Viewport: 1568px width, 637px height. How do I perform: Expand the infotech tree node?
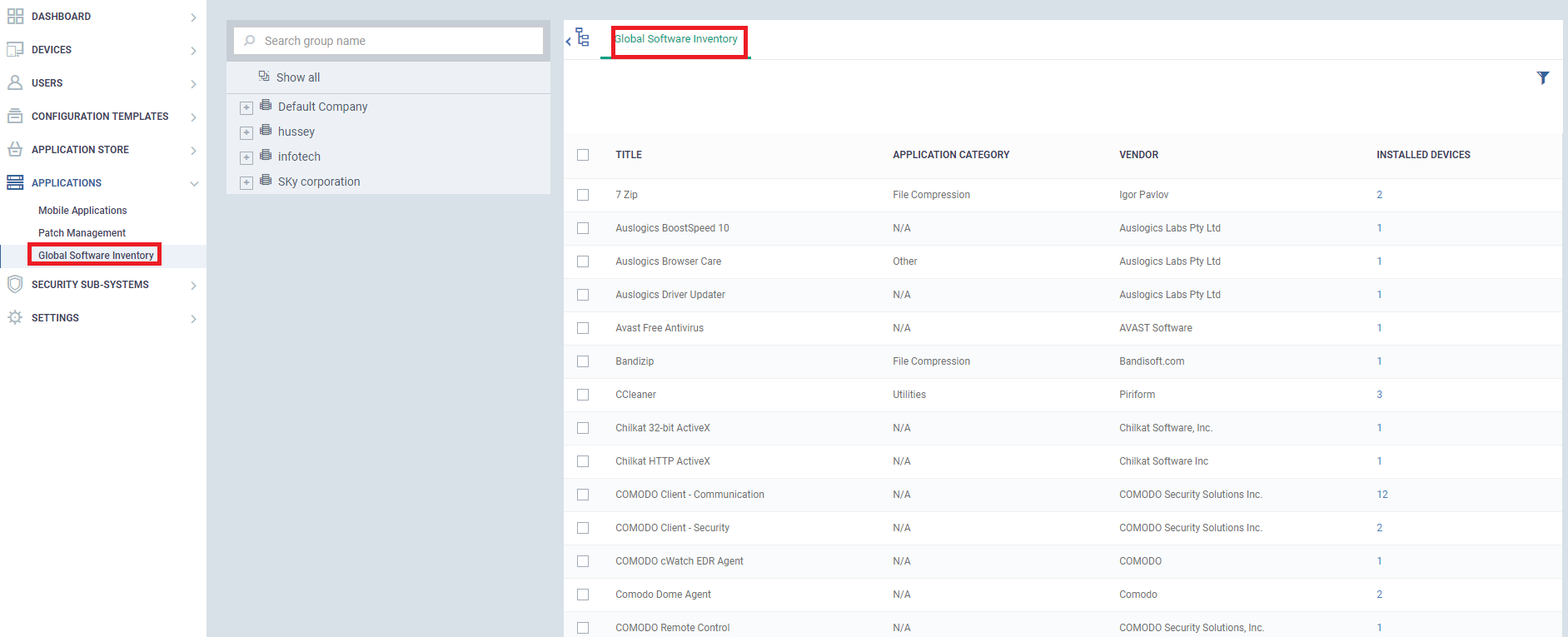(246, 158)
